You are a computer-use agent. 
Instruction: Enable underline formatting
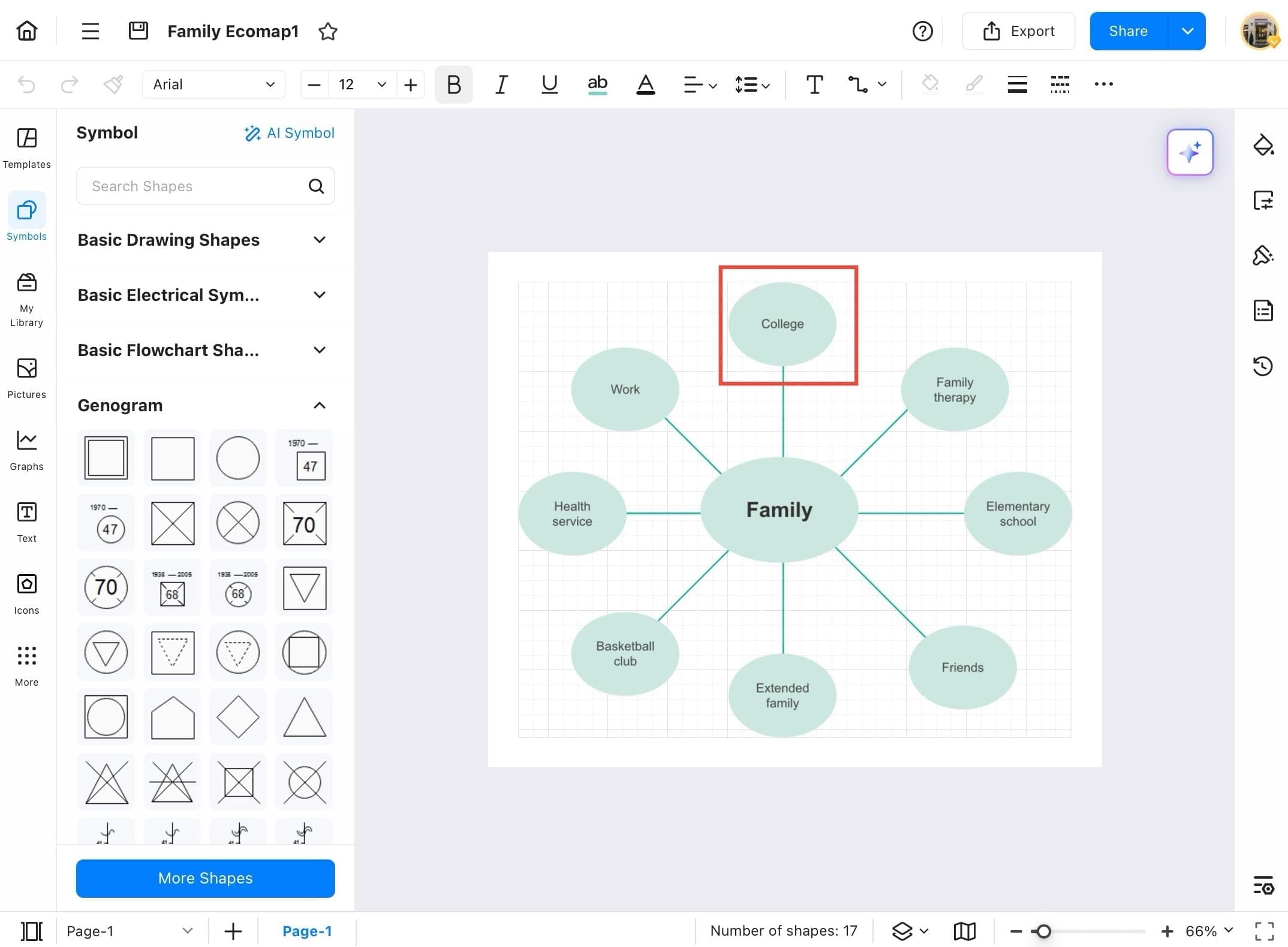(549, 85)
